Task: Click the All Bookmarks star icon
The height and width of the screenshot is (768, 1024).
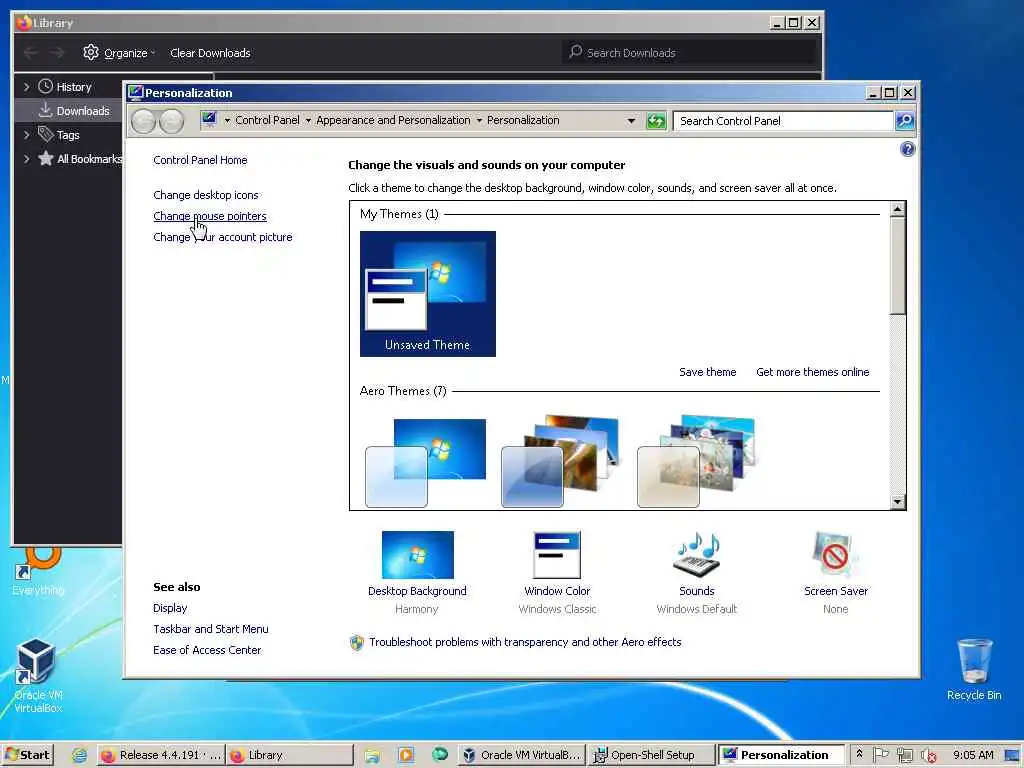Action: tap(45, 158)
